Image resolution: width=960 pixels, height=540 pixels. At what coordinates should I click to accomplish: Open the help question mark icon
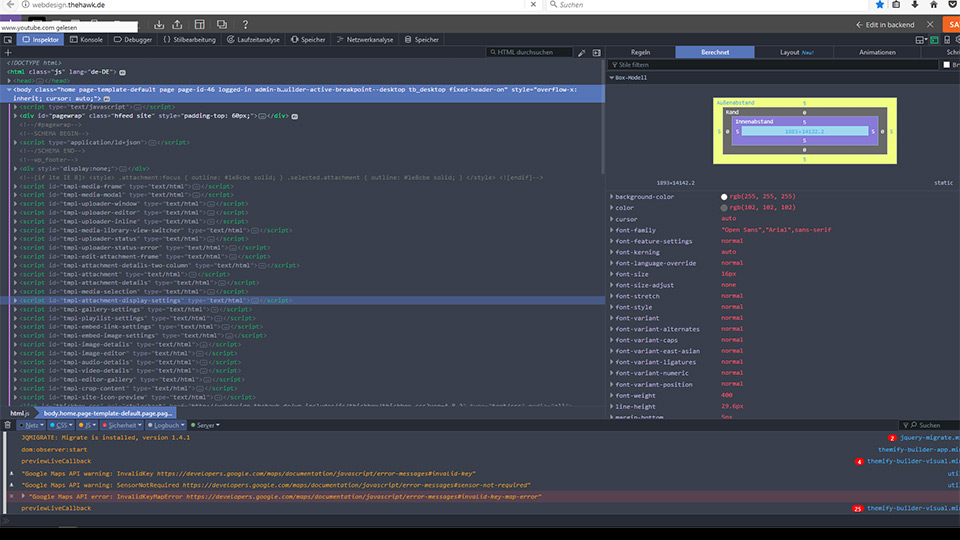tap(246, 24)
